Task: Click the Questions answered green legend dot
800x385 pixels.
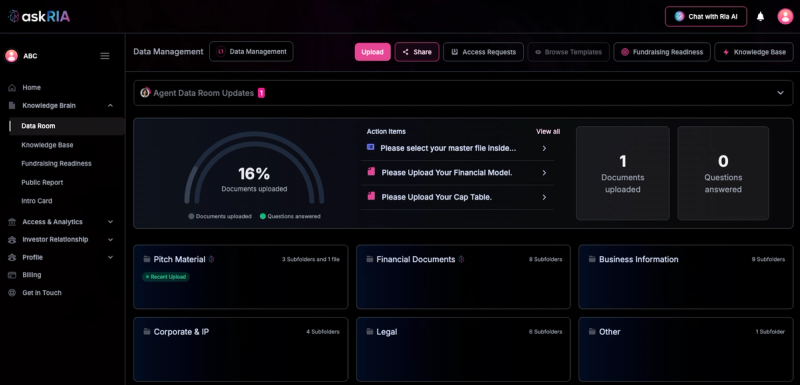Action: 263,216
